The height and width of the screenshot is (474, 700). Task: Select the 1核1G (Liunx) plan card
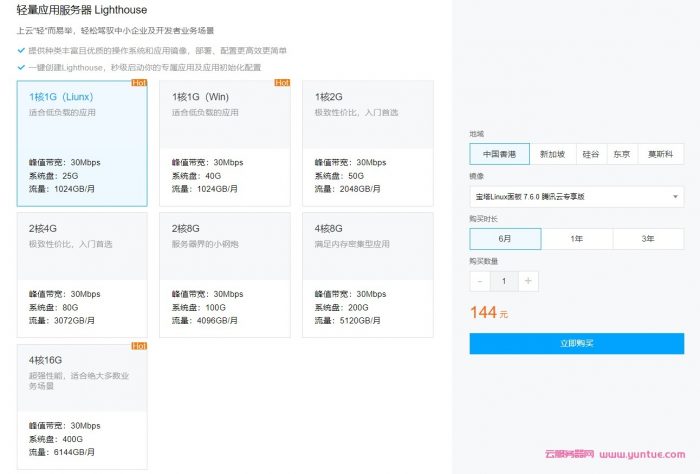tap(82, 142)
